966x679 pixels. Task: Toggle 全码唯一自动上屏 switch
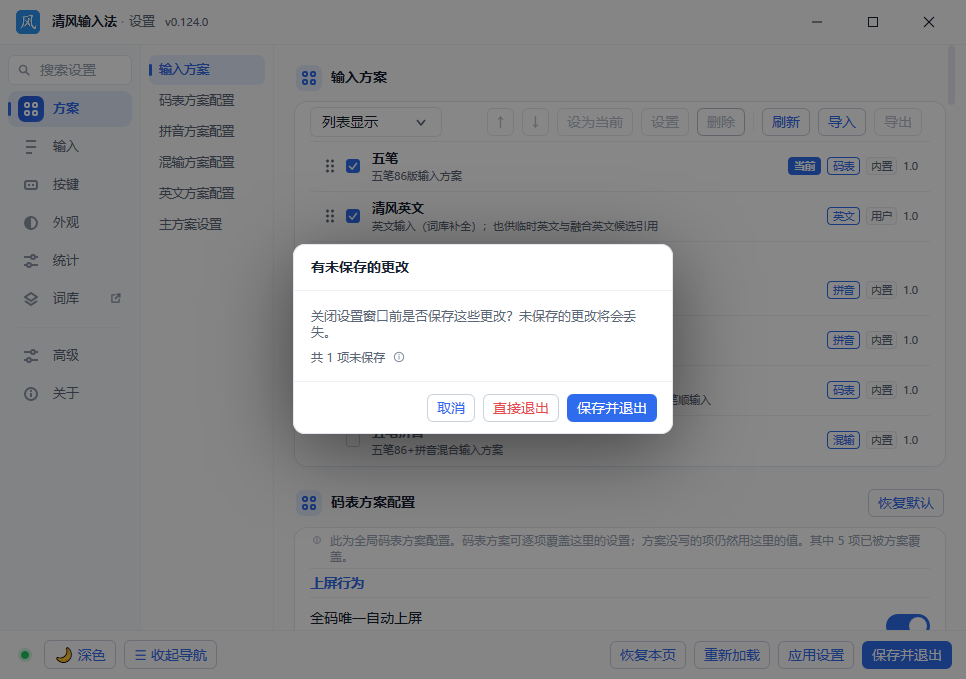[908, 622]
